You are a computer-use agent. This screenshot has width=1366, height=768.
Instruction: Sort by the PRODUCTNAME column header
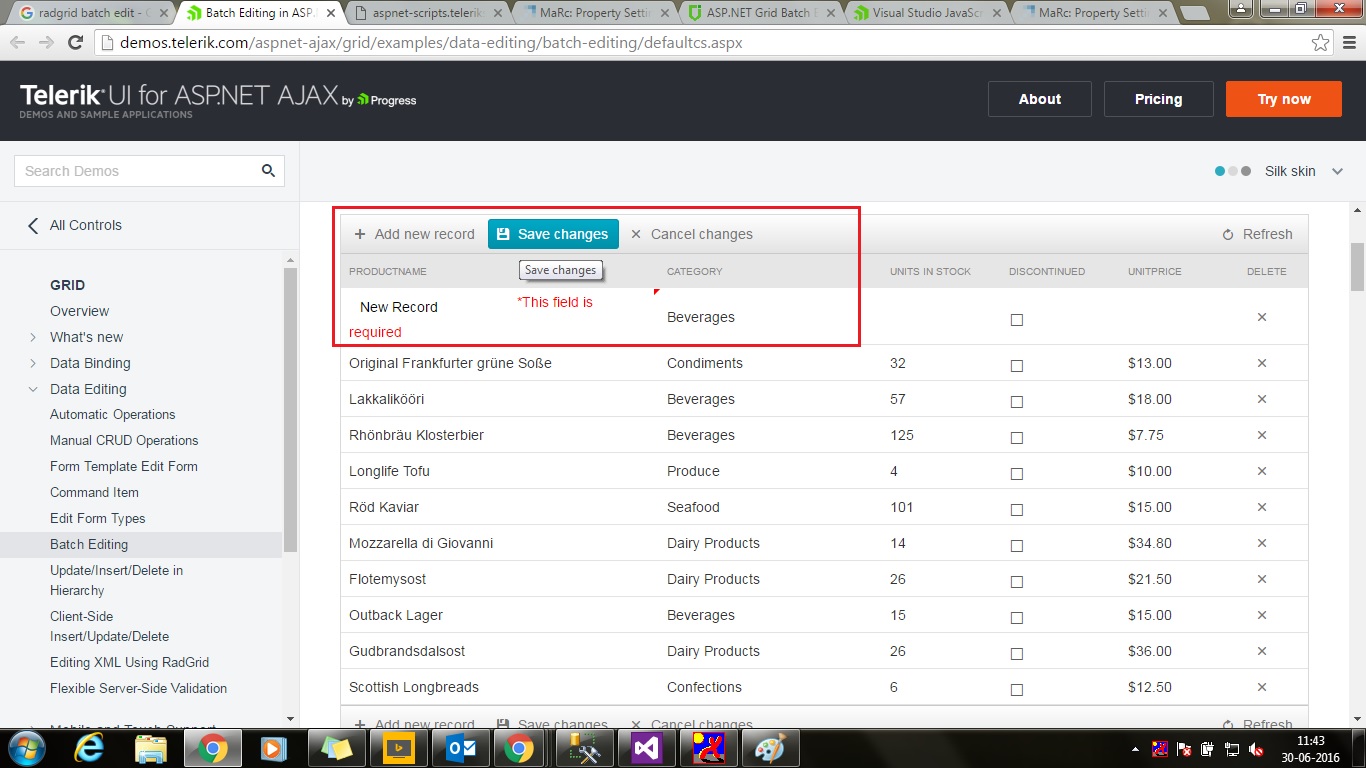(x=388, y=271)
